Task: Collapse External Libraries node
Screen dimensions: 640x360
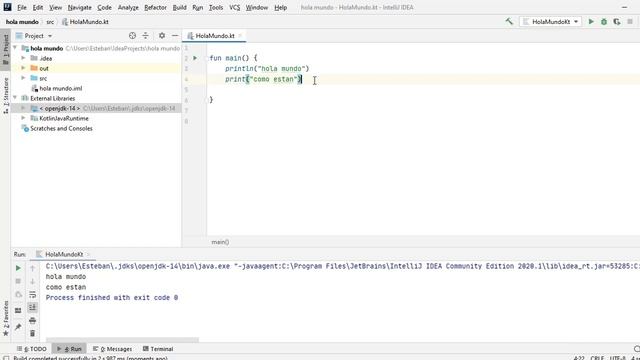Action: pos(15,98)
